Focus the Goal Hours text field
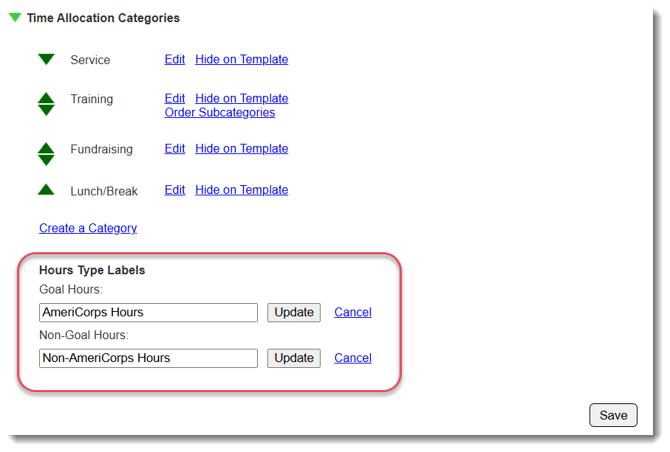670x452 pixels. click(148, 313)
